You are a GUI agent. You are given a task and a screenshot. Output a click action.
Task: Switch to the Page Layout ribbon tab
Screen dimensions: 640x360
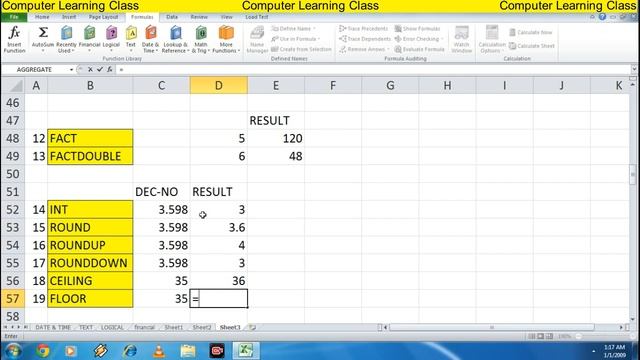(103, 17)
